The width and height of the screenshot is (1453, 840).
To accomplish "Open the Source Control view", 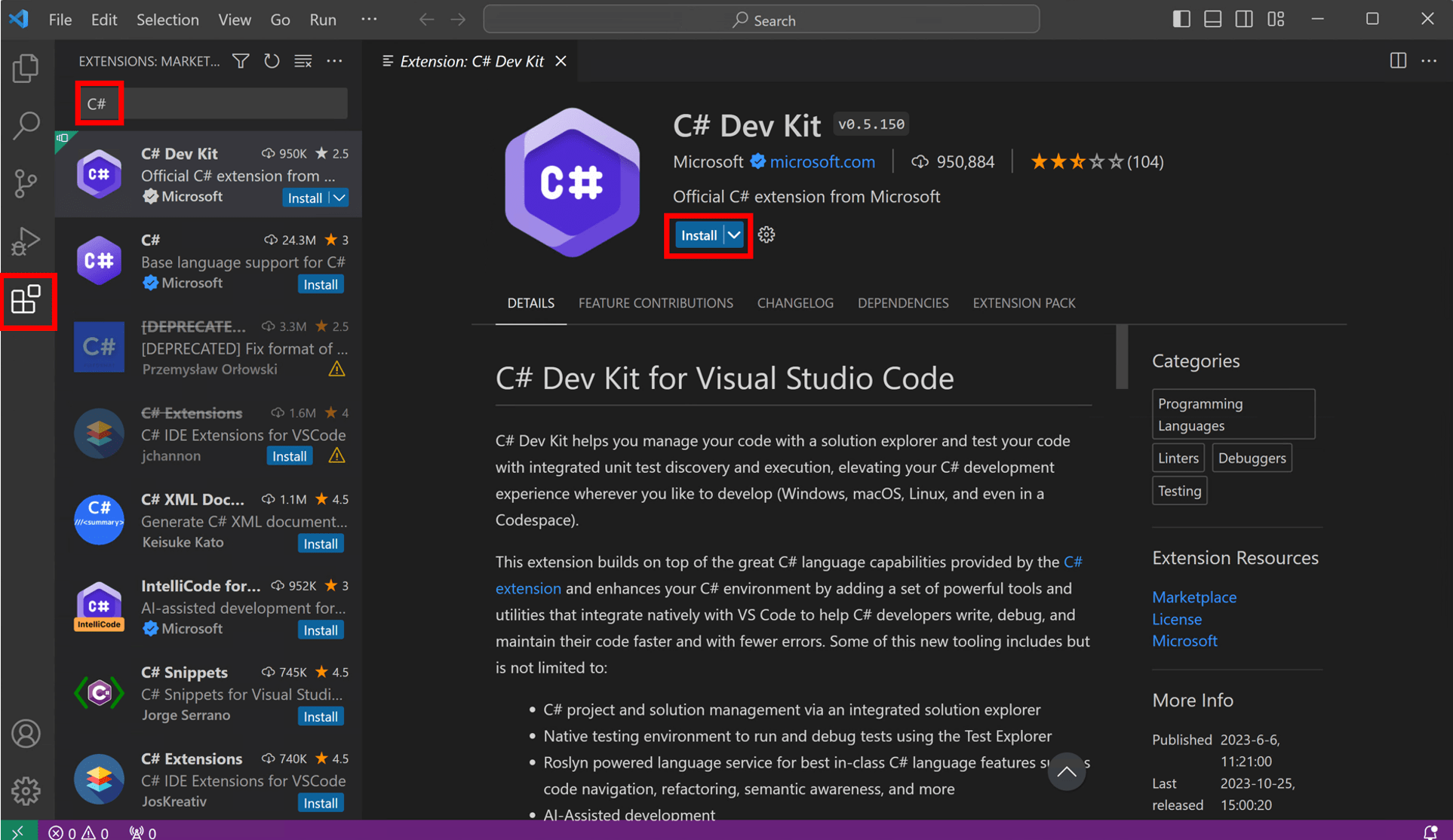I will pyautogui.click(x=27, y=183).
